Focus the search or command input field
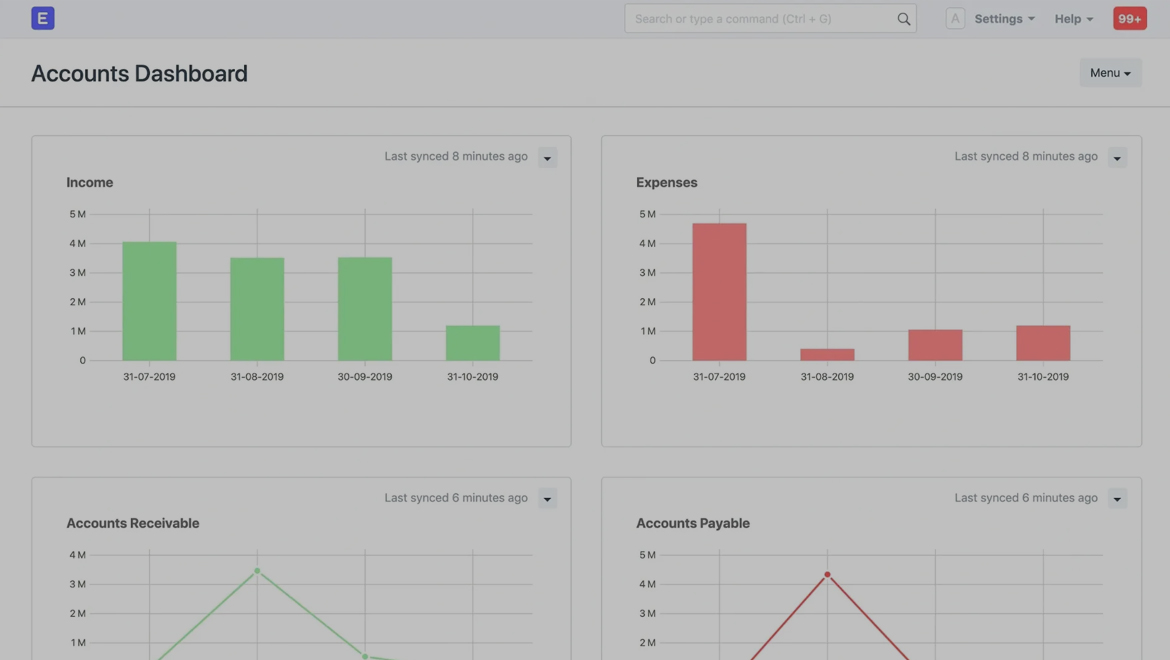This screenshot has height=660, width=1170. 760,19
